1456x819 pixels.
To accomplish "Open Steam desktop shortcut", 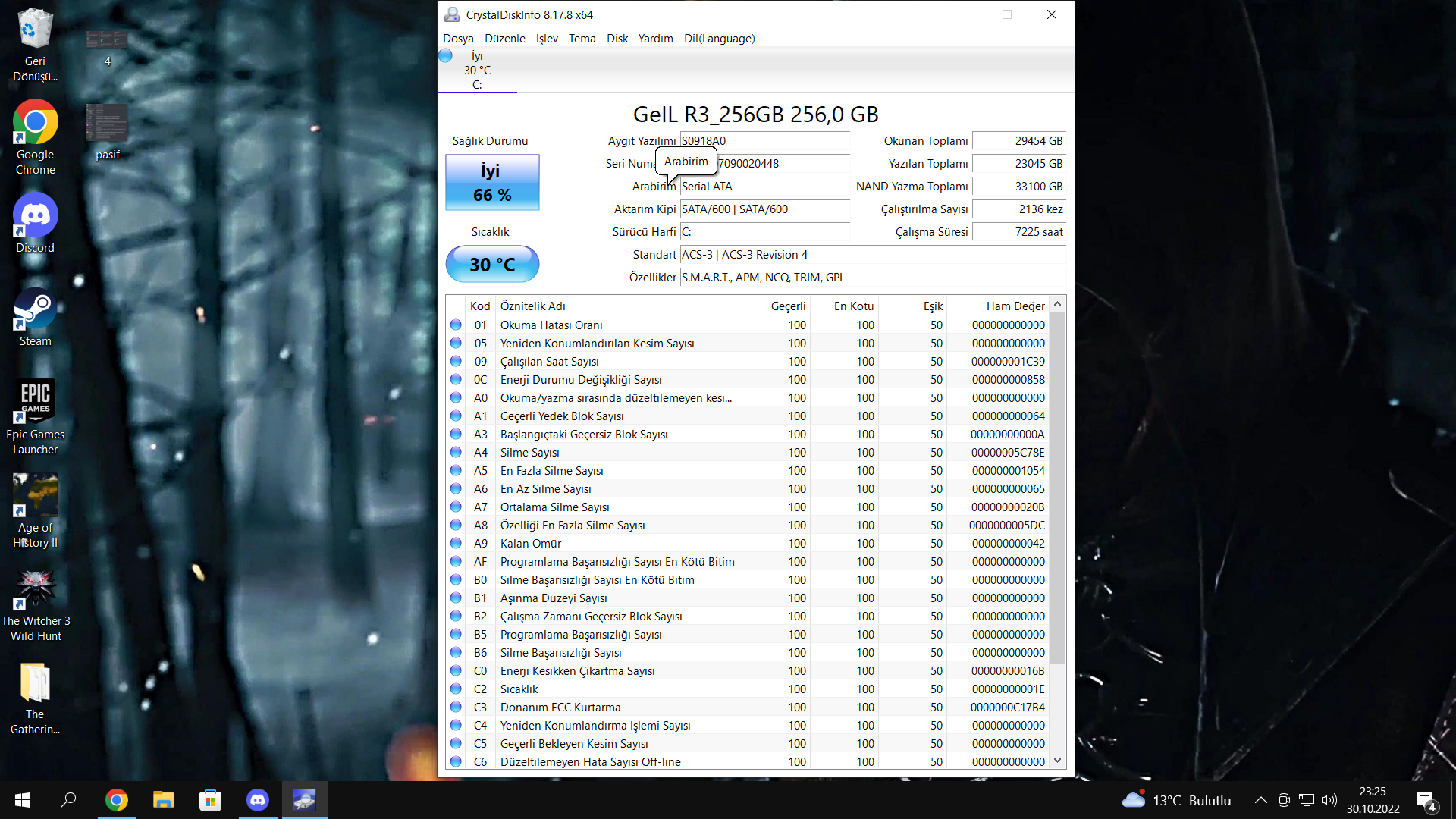I will 36,317.
